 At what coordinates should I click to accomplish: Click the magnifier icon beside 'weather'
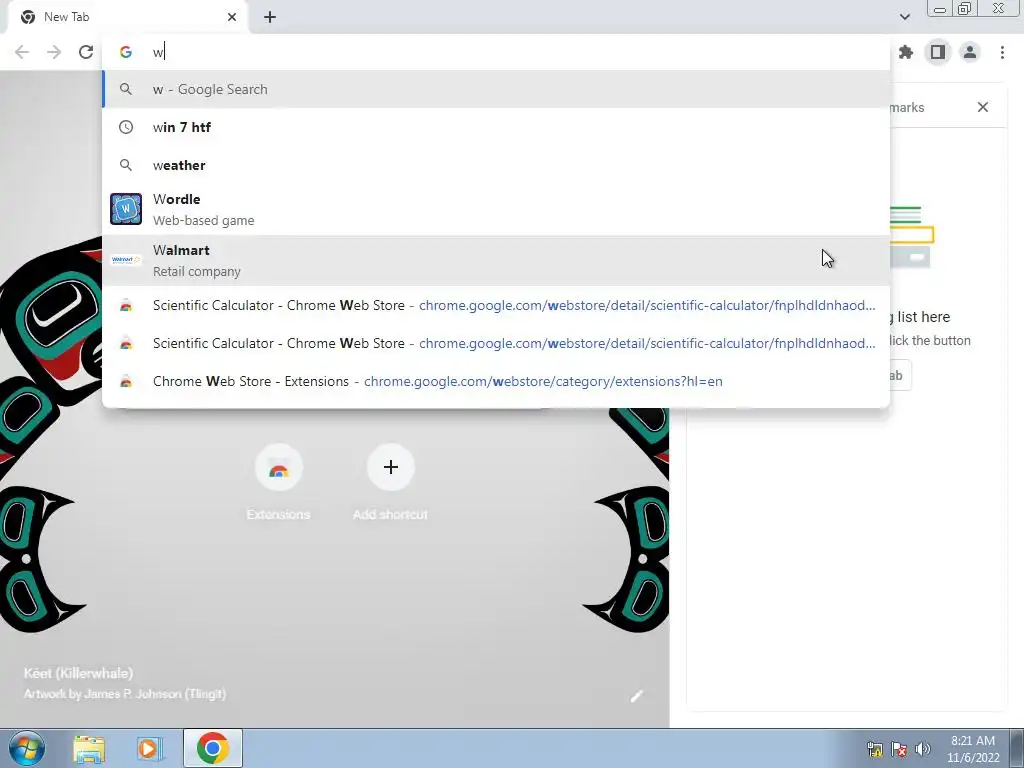click(126, 165)
